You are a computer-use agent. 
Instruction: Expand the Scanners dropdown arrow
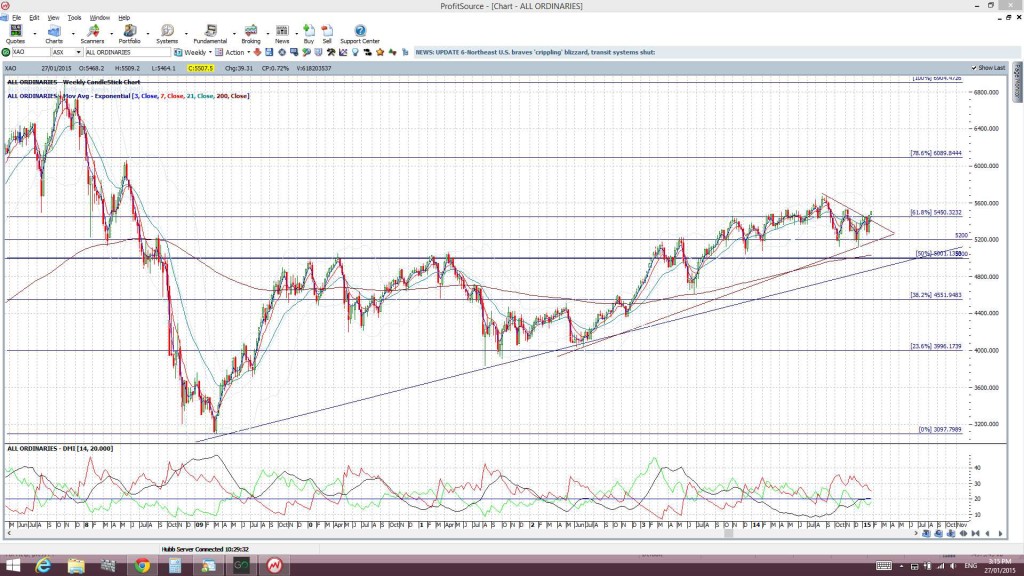point(110,33)
